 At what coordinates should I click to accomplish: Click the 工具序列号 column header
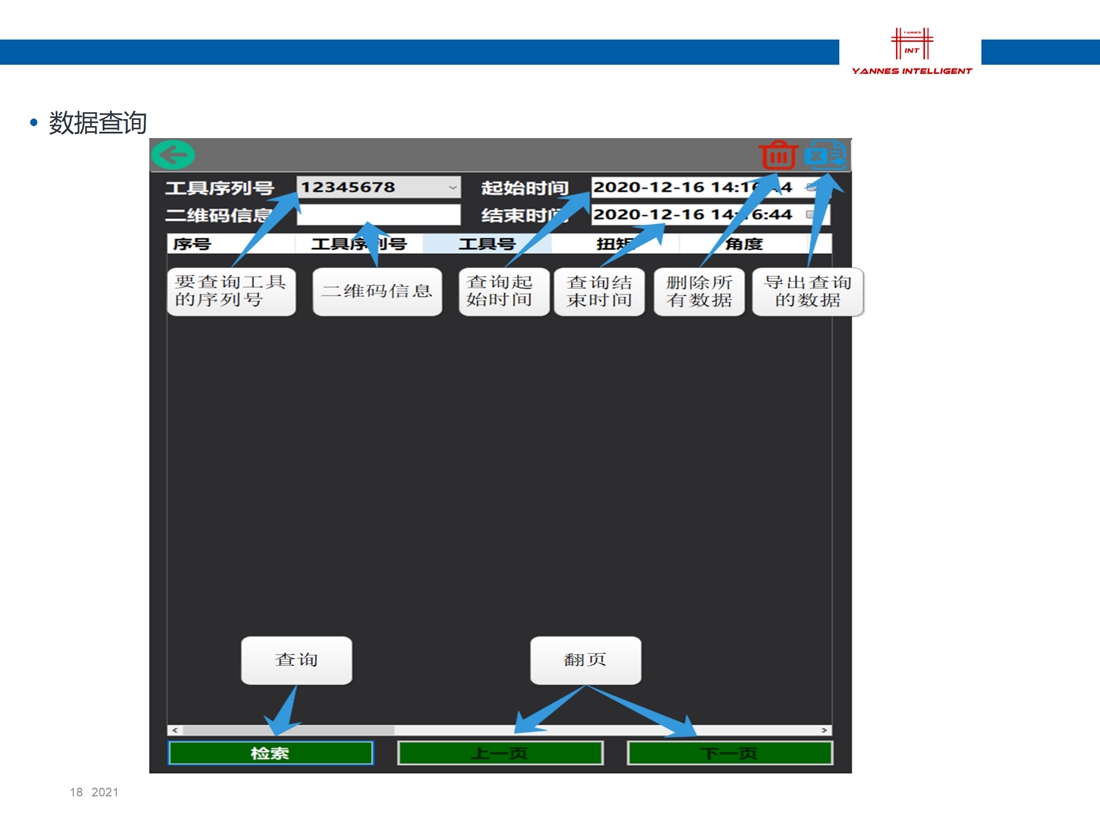pyautogui.click(x=358, y=244)
